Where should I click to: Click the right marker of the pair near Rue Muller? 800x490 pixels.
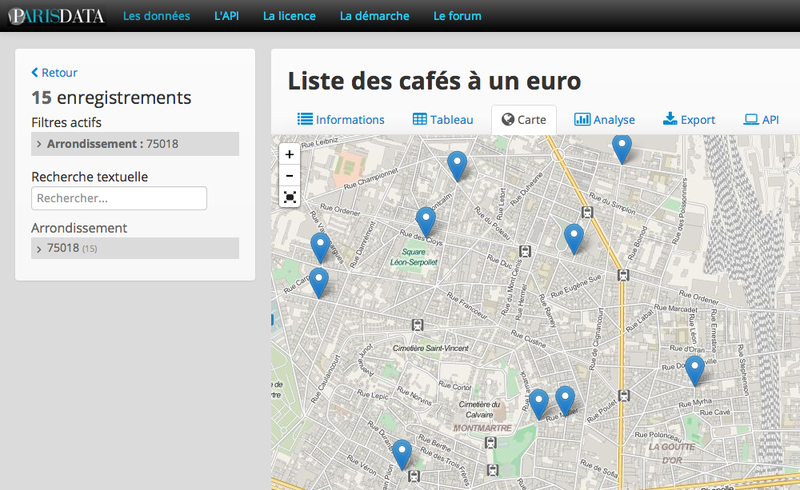pos(565,400)
